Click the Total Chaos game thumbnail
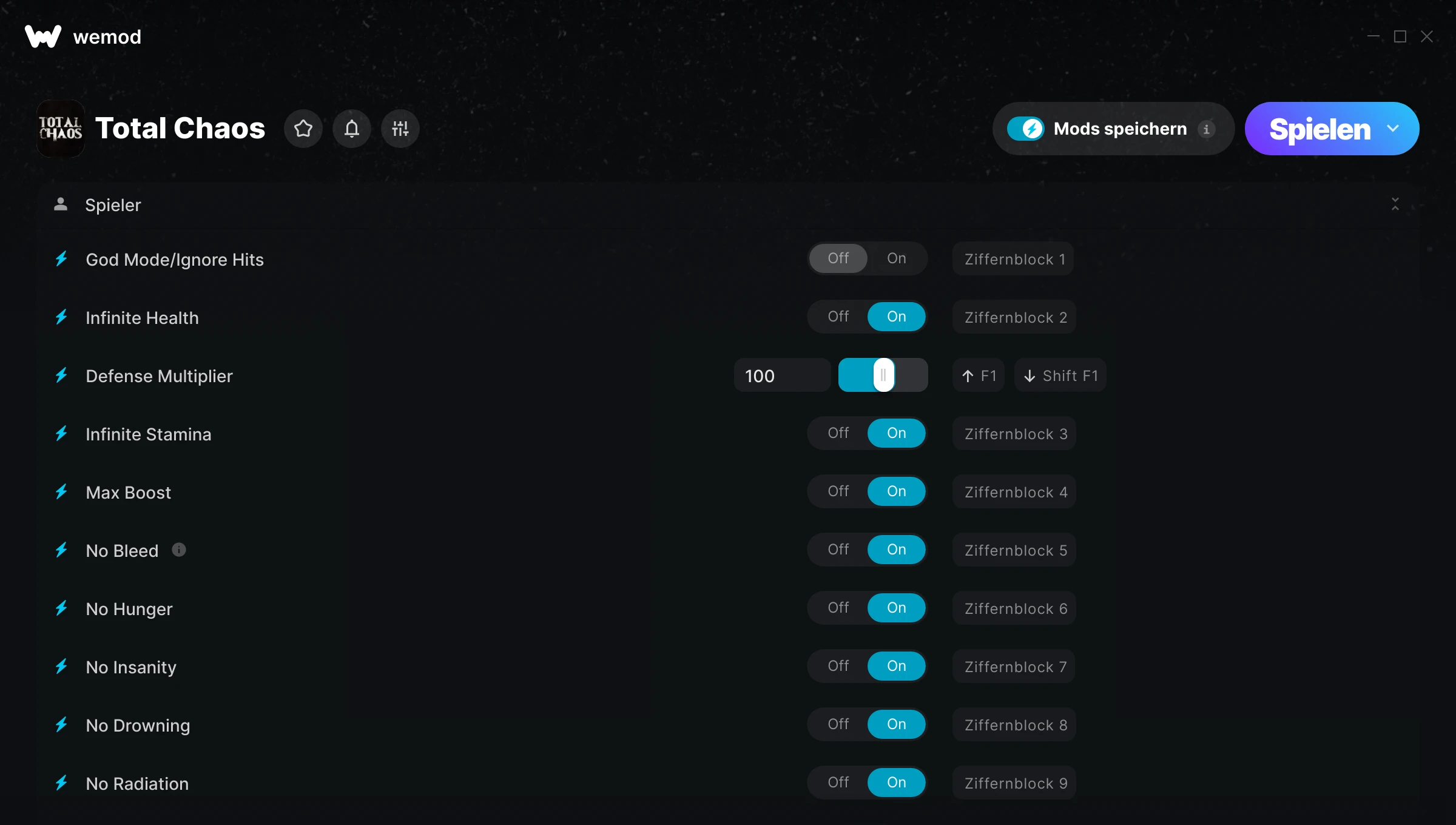This screenshot has width=1456, height=825. (x=61, y=129)
